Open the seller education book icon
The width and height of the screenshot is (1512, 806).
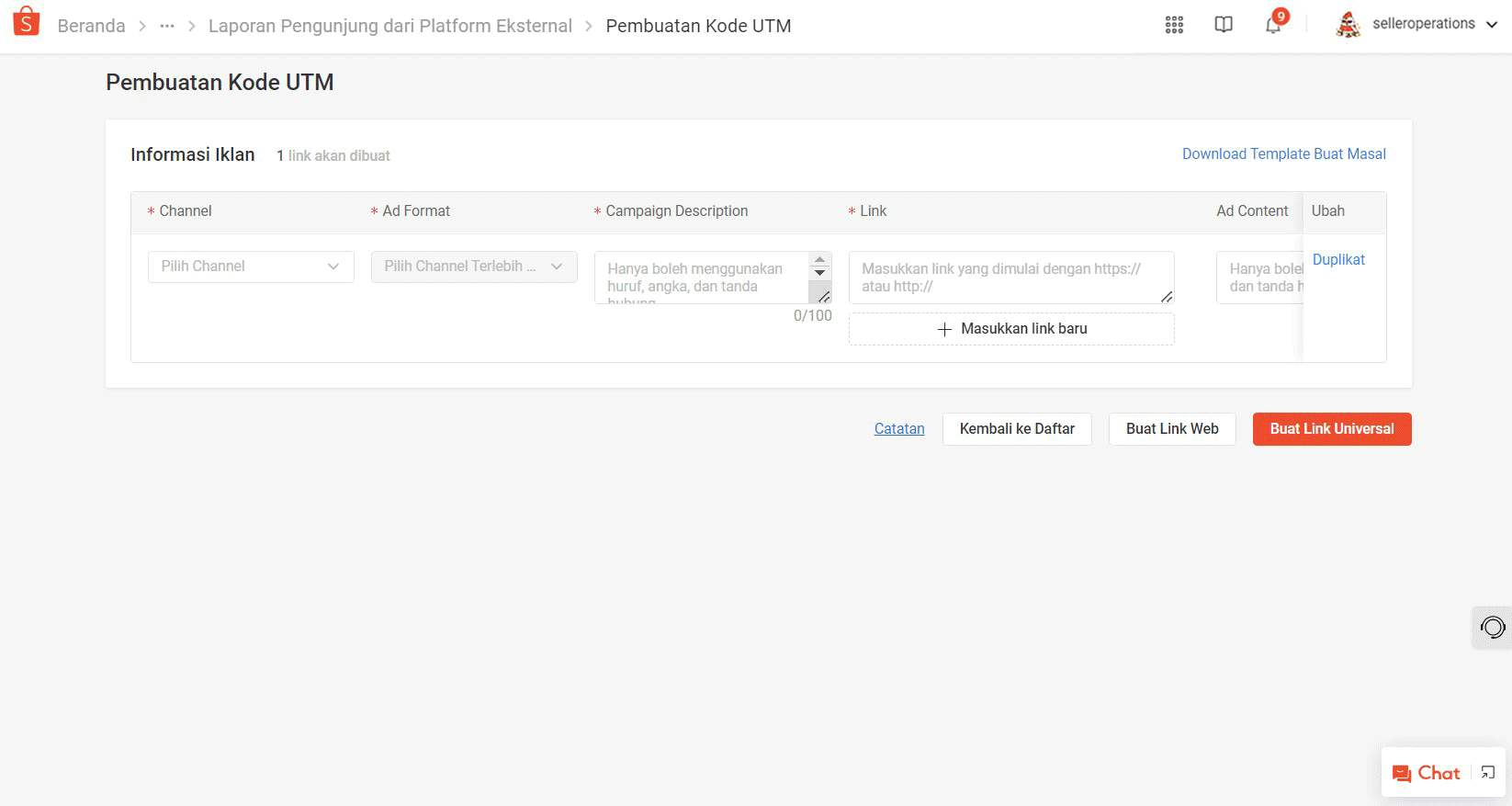click(1224, 25)
